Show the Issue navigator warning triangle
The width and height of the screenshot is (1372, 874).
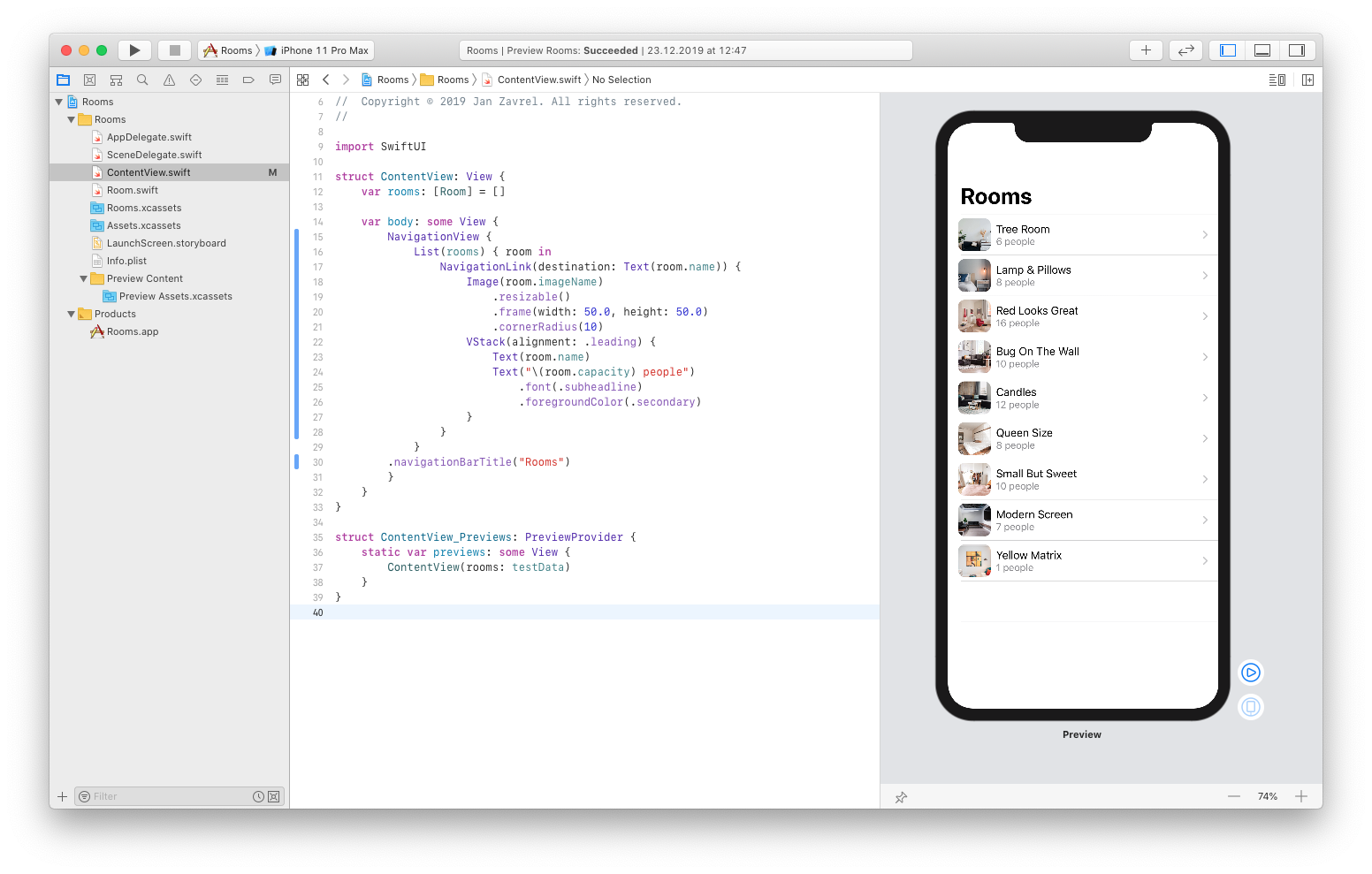[169, 80]
